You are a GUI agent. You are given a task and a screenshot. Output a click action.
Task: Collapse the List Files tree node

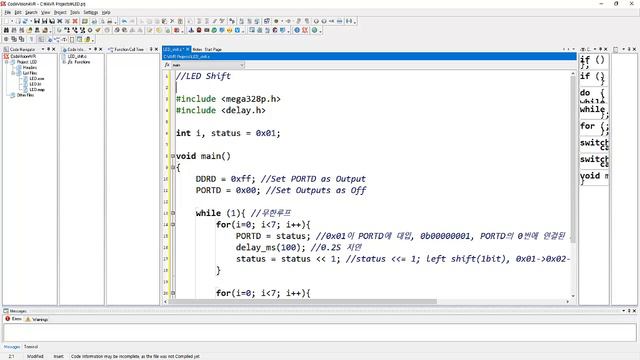click(13, 73)
